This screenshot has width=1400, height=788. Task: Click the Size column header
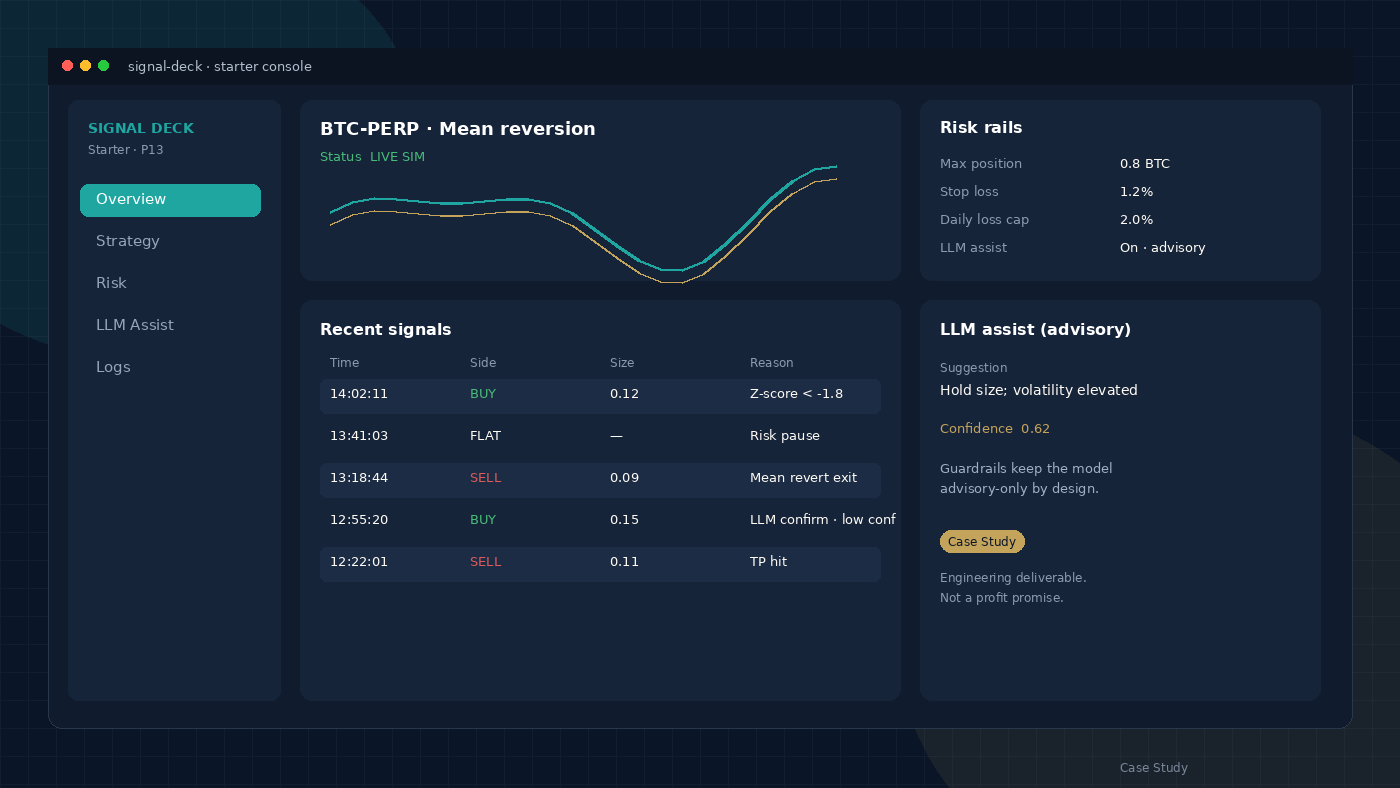pyautogui.click(x=622, y=363)
